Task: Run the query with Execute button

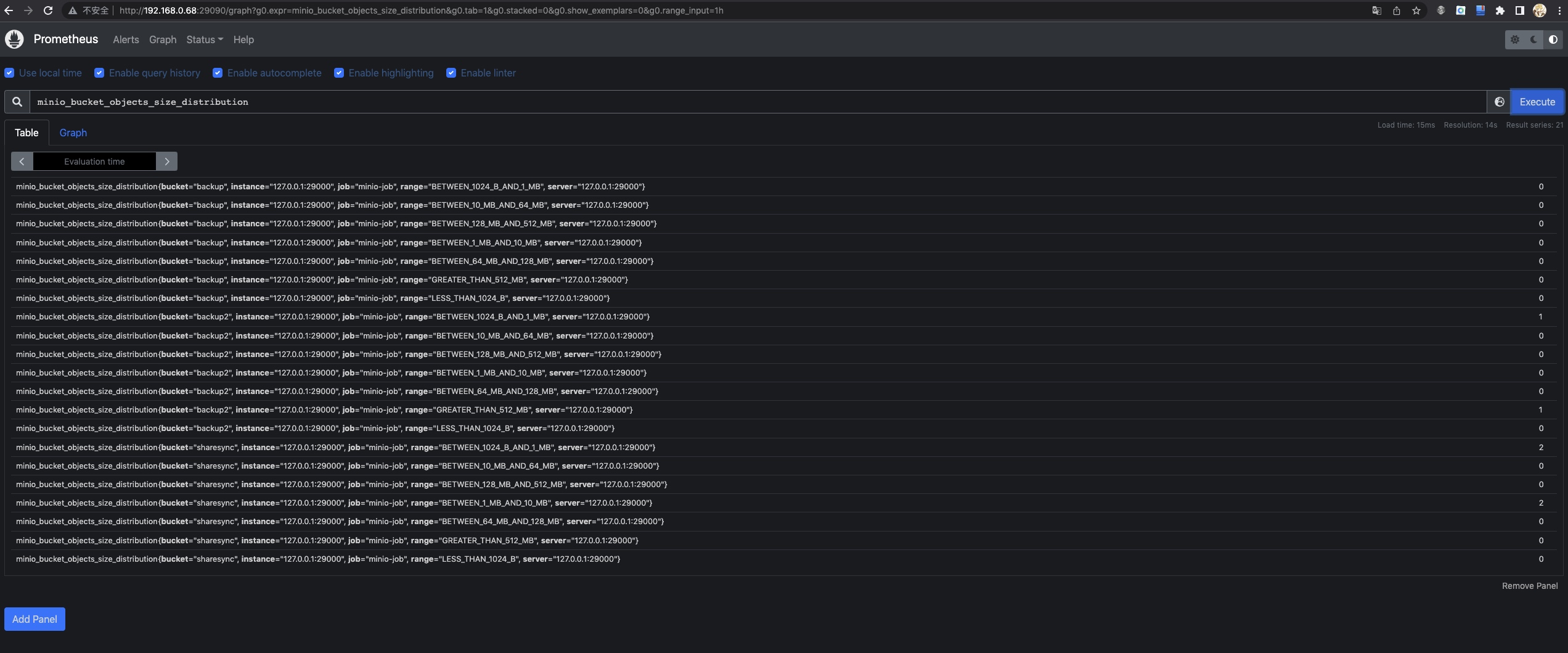Action: (1537, 102)
